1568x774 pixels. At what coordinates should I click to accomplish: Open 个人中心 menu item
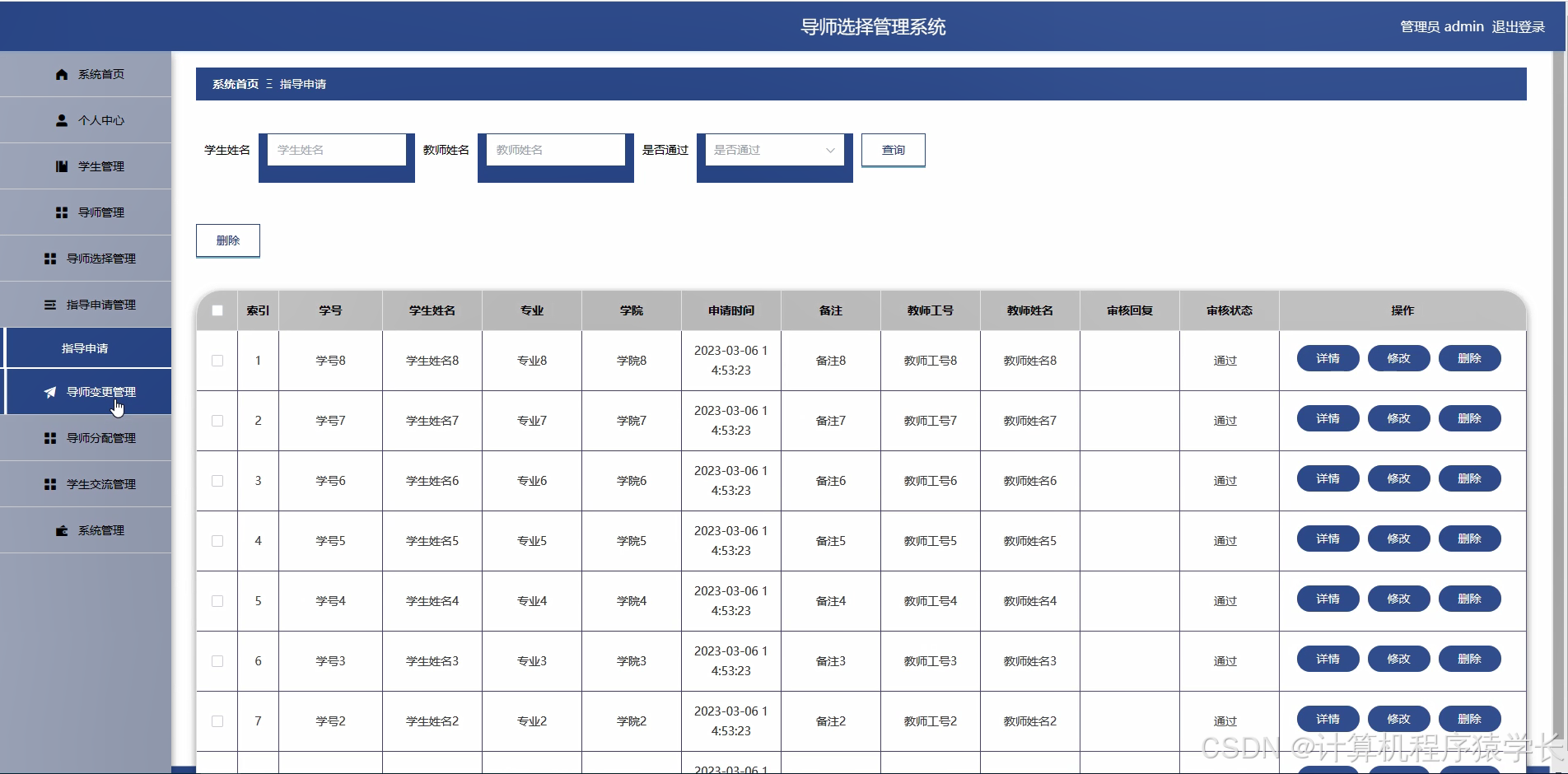[86, 120]
